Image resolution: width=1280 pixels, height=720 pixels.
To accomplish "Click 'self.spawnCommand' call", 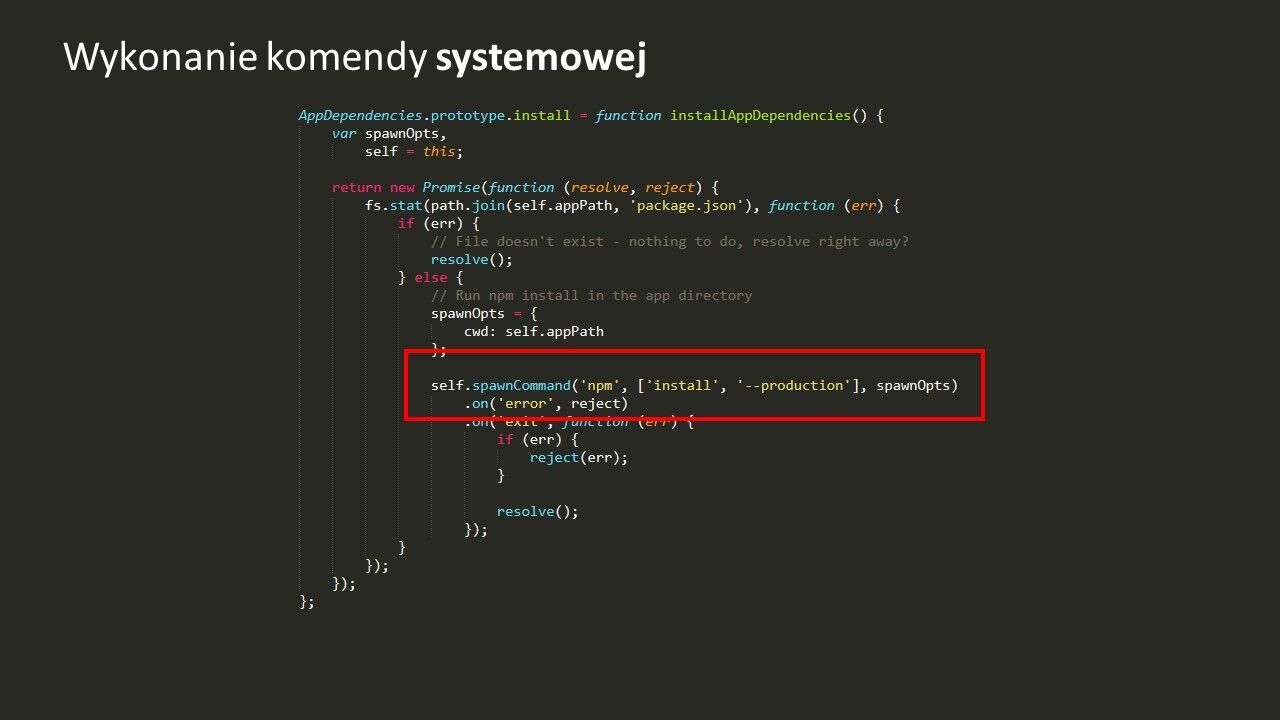I will pyautogui.click(x=501, y=385).
